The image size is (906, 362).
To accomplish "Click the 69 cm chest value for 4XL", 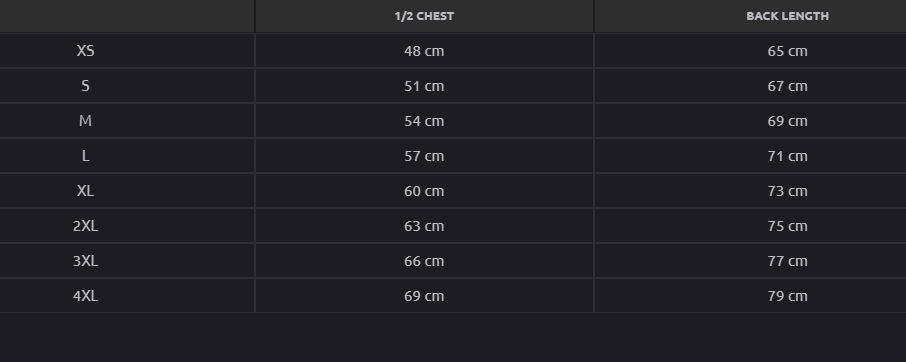I will tap(424, 296).
